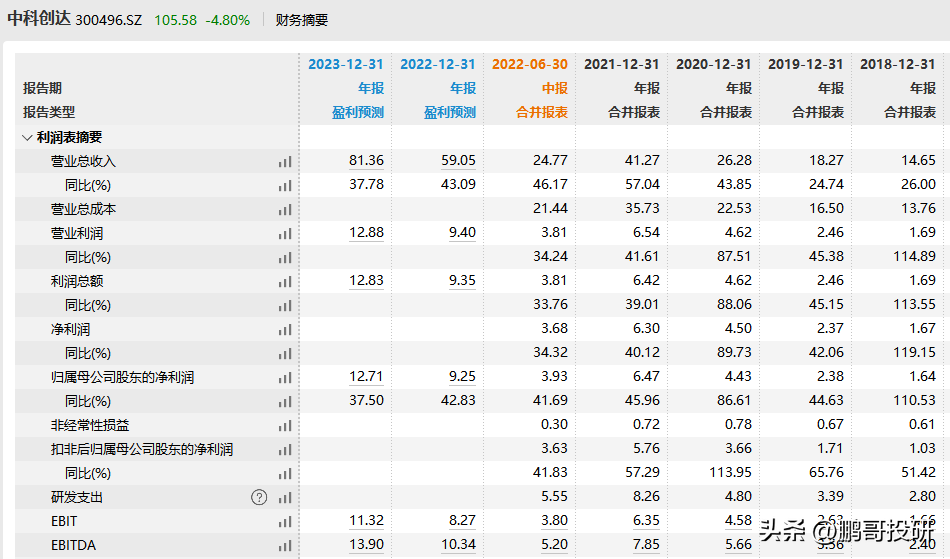The height and width of the screenshot is (559, 950).
Task: Open chart icon for 营业总收入 row
Action: click(285, 162)
